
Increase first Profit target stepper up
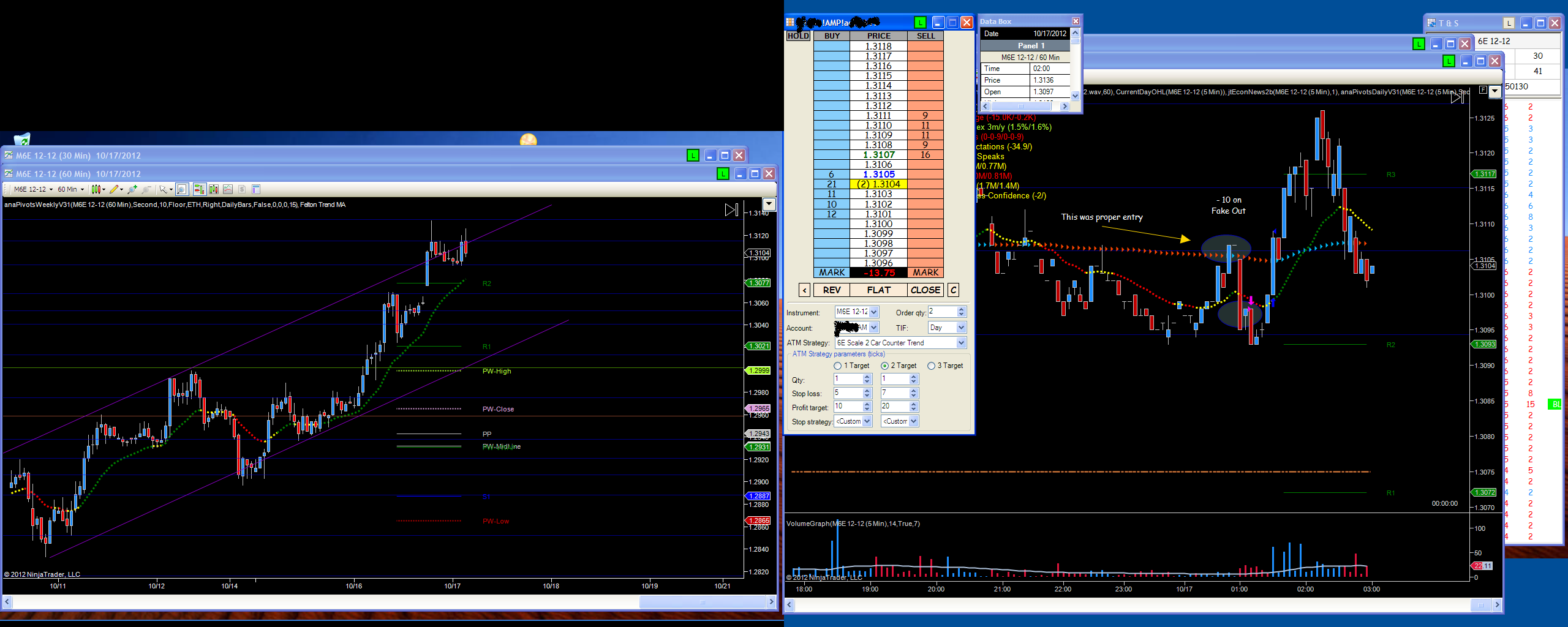pyautogui.click(x=867, y=404)
